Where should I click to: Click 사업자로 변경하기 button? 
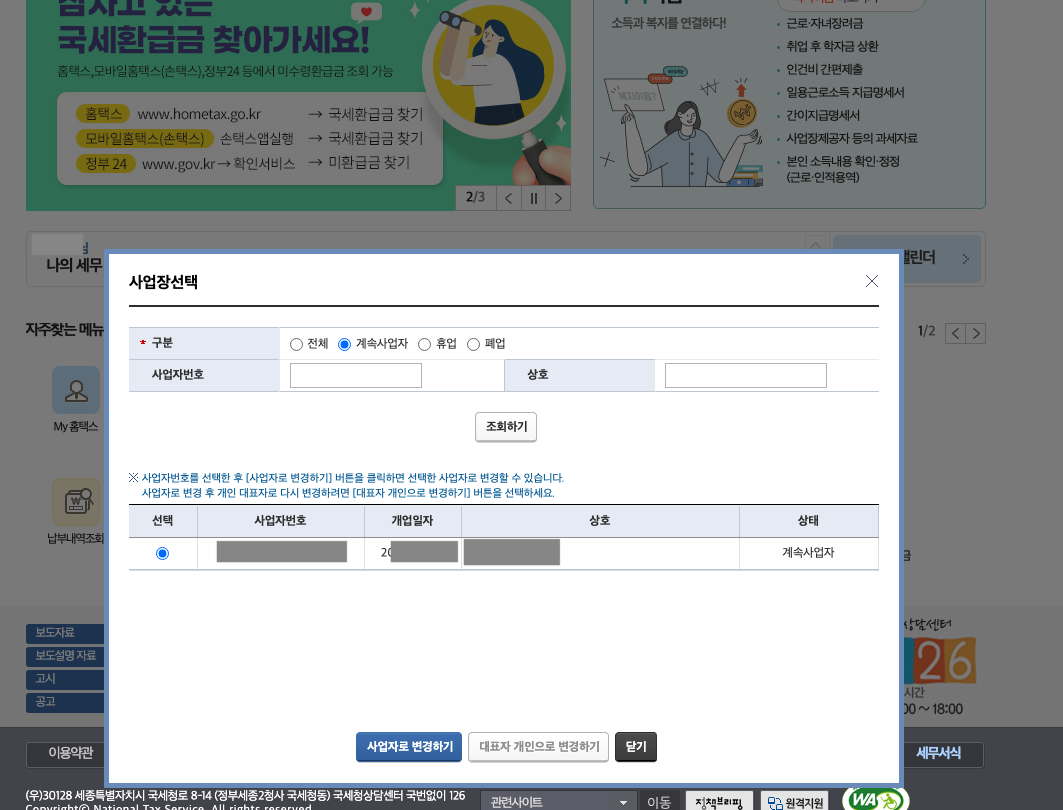point(409,746)
